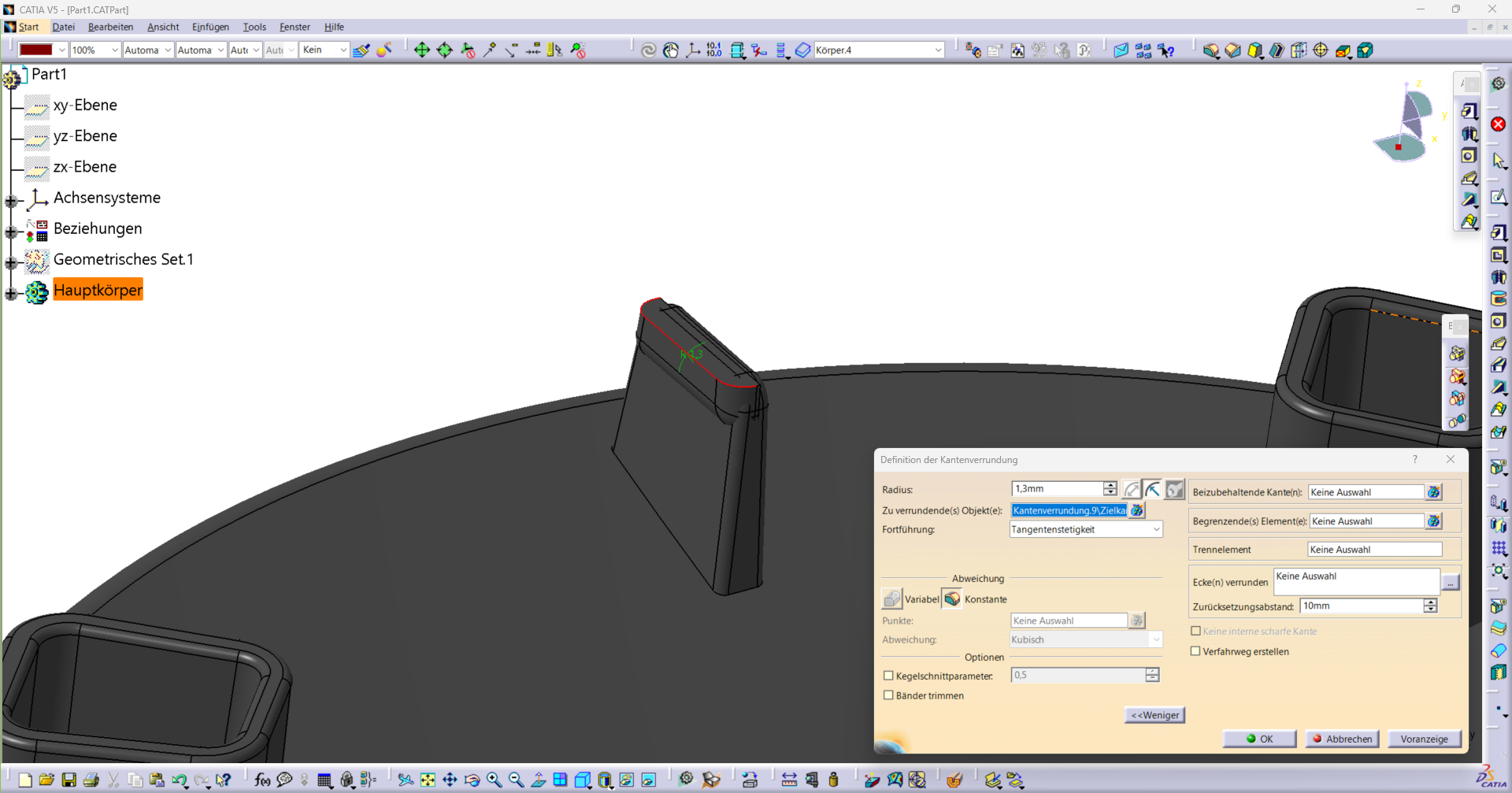This screenshot has height=793, width=1512.
Task: Open the Fortführung Tangentenstetigkeit dropdown
Action: point(1086,529)
